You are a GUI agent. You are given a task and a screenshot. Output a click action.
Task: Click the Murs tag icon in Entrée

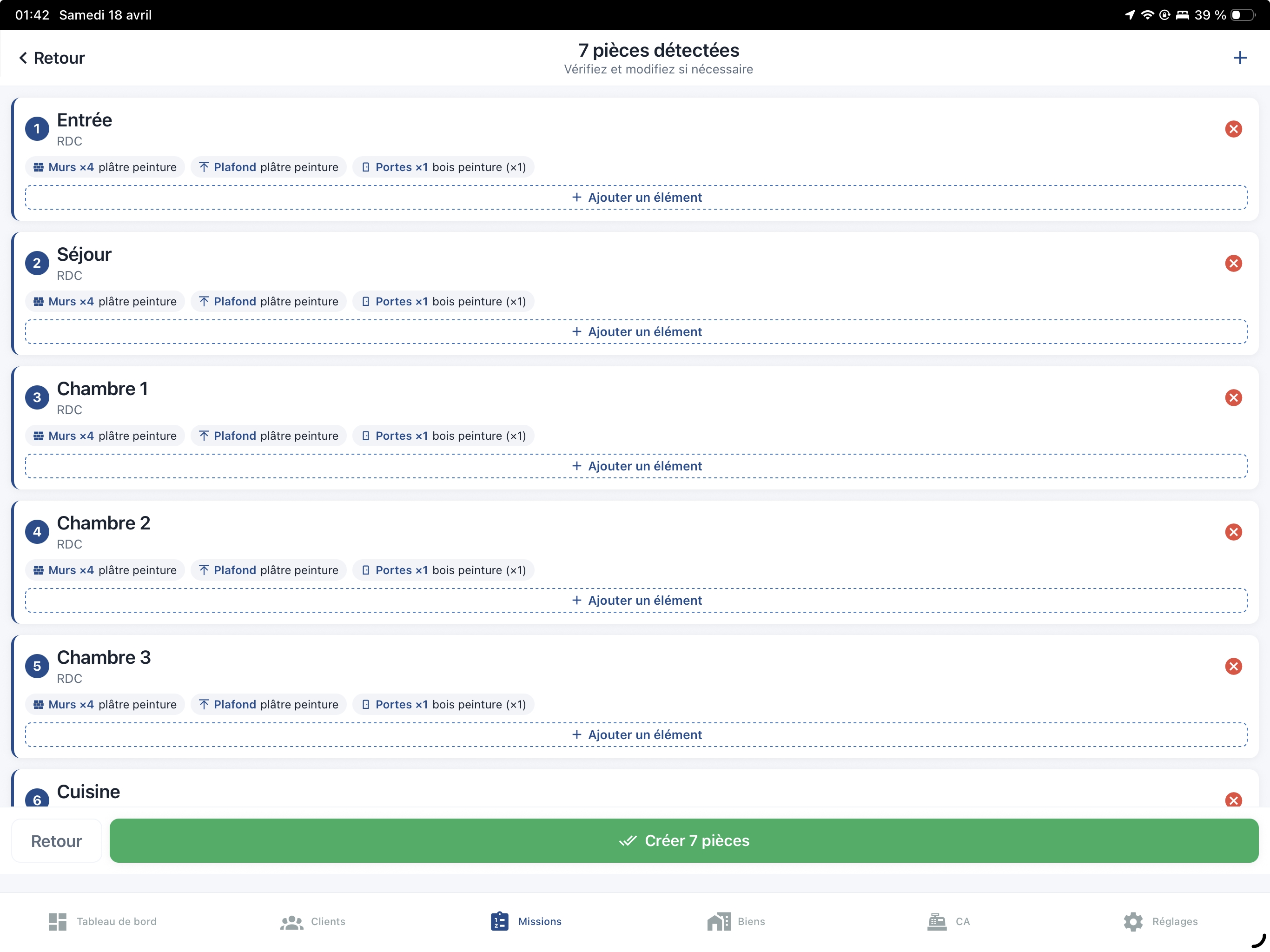point(39,167)
